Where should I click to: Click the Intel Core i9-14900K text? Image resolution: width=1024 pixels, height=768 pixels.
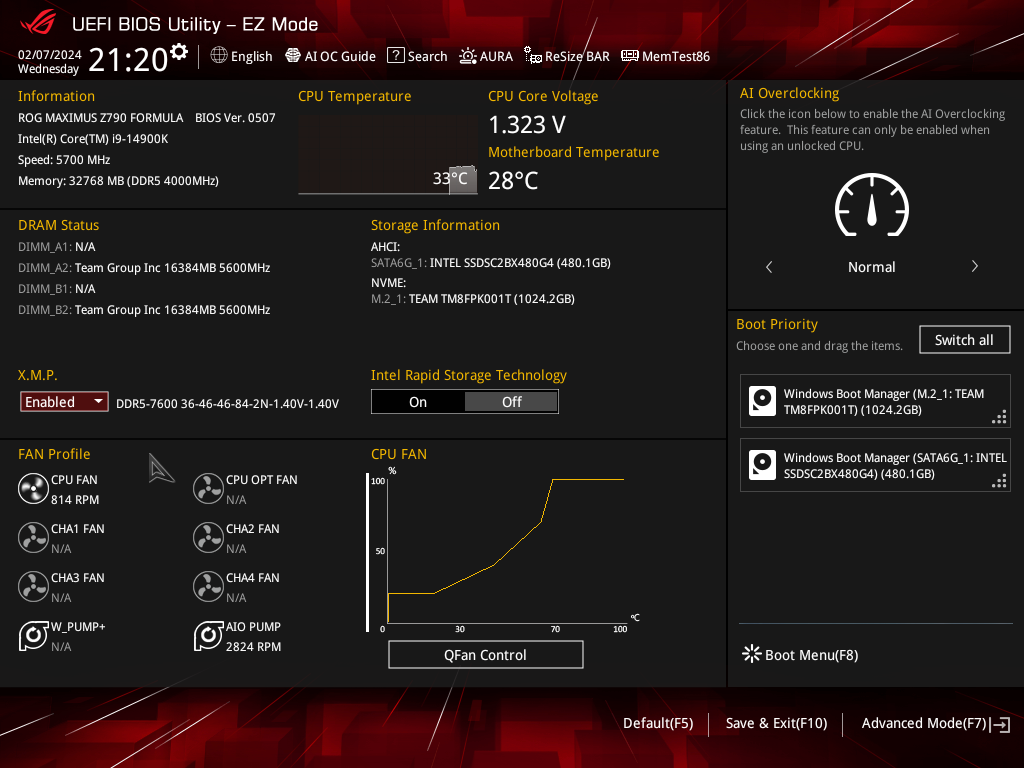pyautogui.click(x=93, y=138)
